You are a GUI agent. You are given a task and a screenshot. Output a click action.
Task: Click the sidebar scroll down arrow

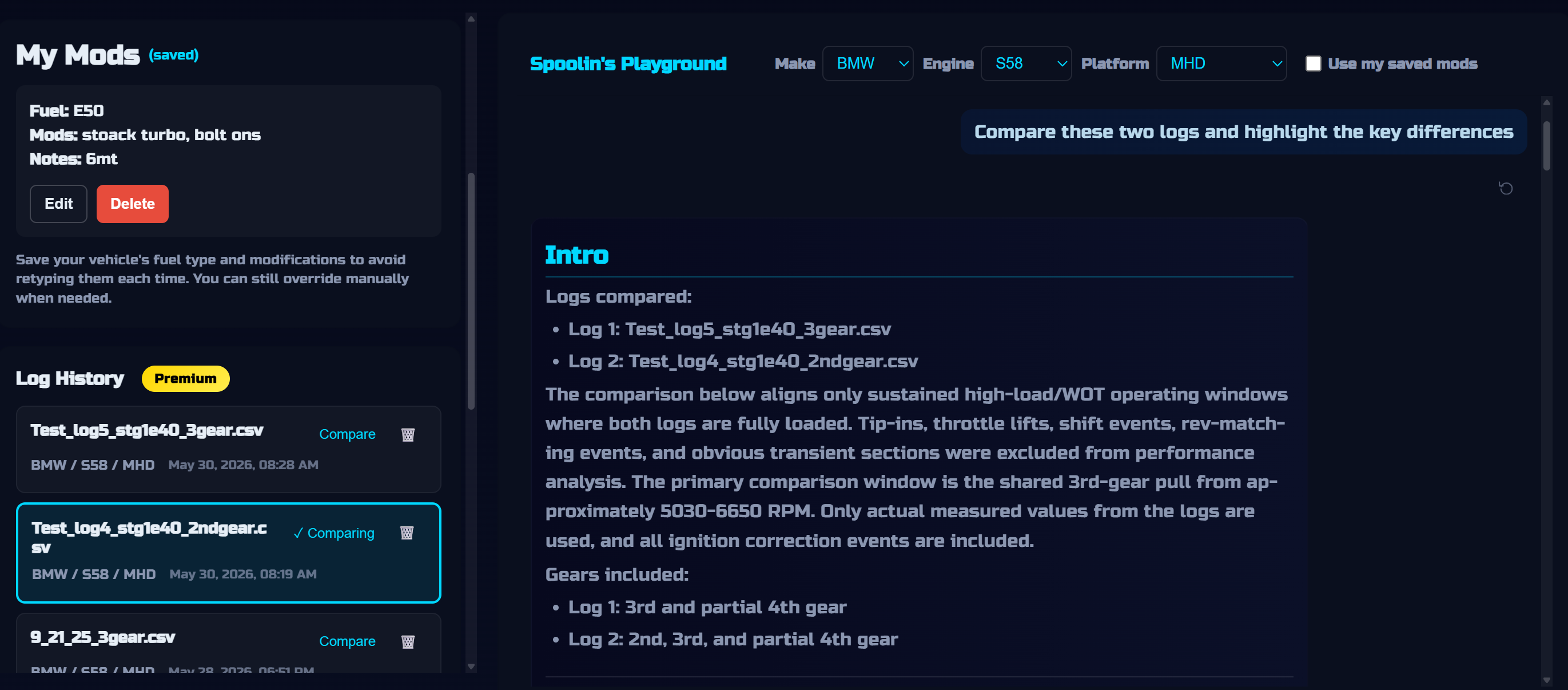[x=471, y=666]
